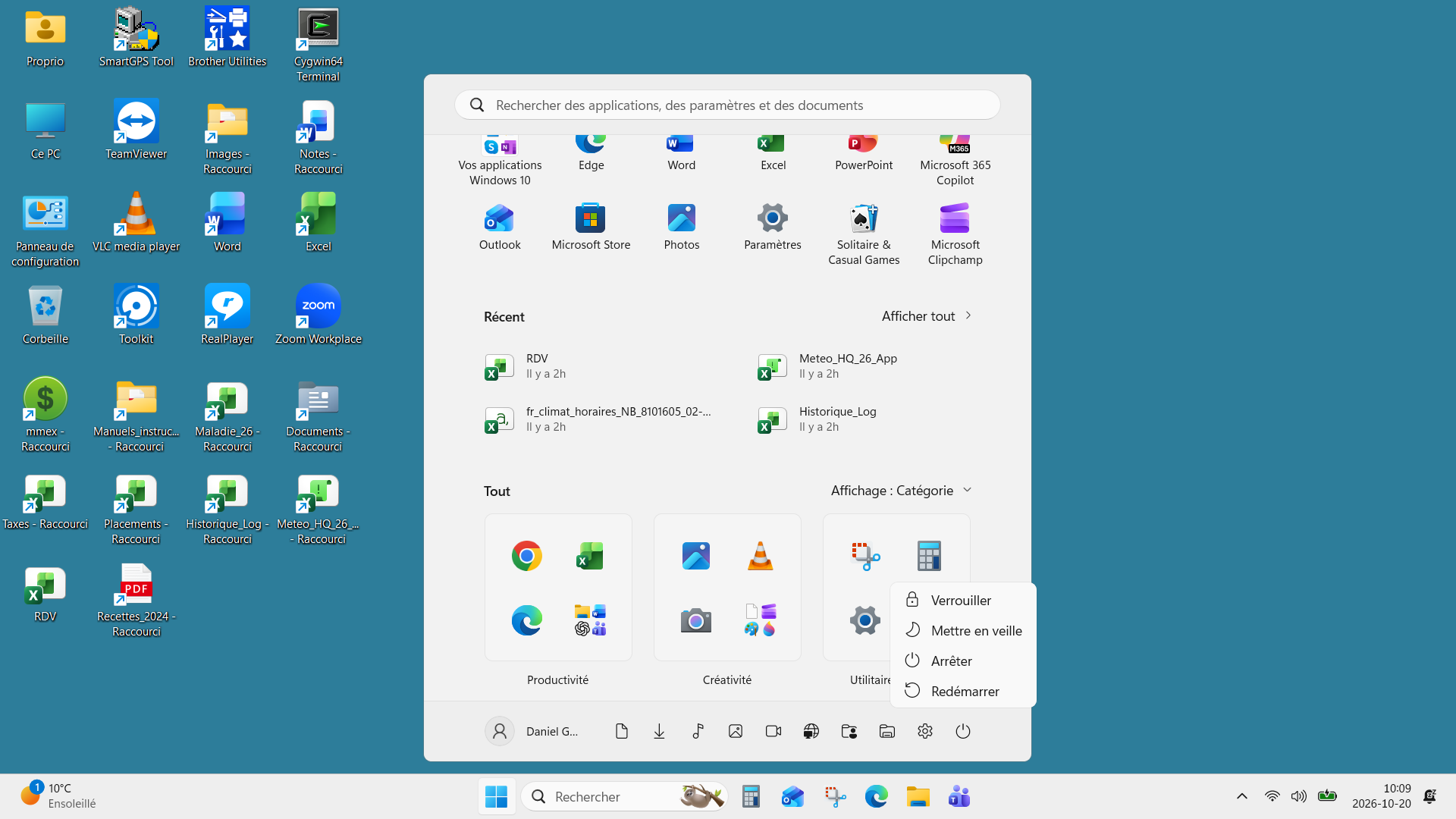Screen dimensions: 1456x819
Task: Select Arrêter in power menu
Action: pyautogui.click(x=962, y=661)
